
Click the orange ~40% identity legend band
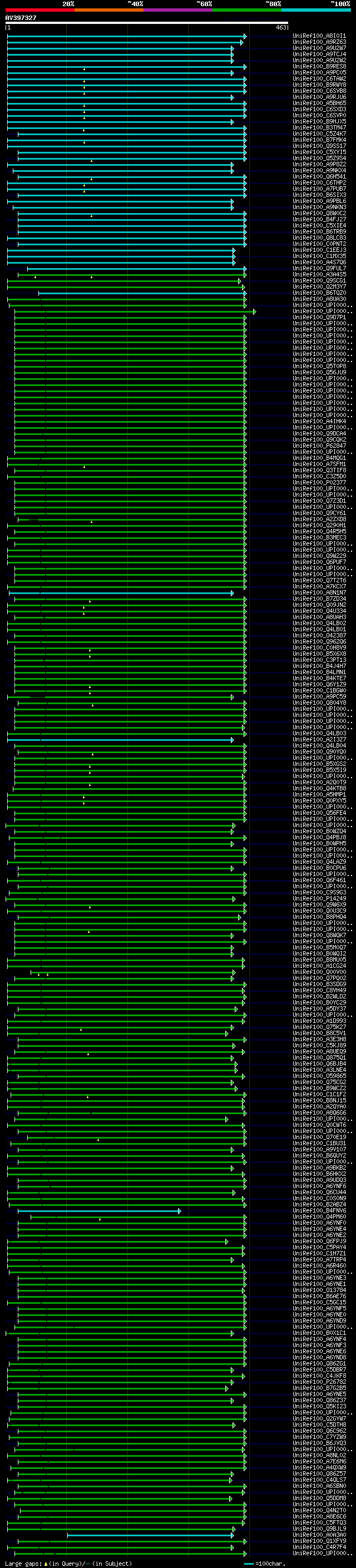(109, 11)
